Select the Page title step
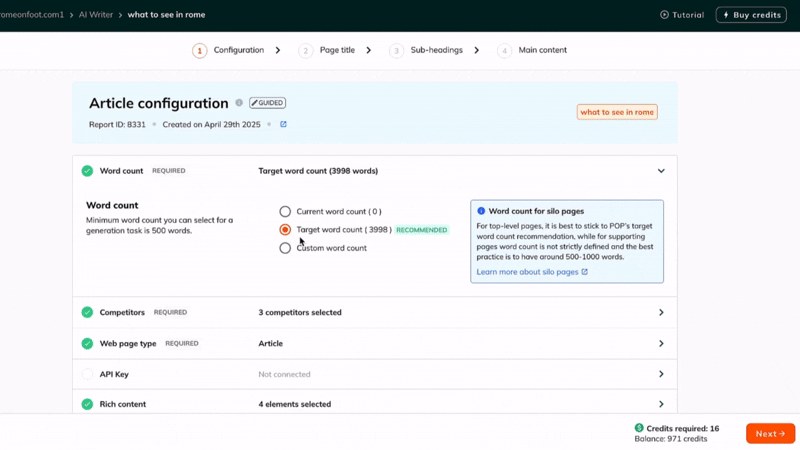Image resolution: width=800 pixels, height=450 pixels. (337, 50)
